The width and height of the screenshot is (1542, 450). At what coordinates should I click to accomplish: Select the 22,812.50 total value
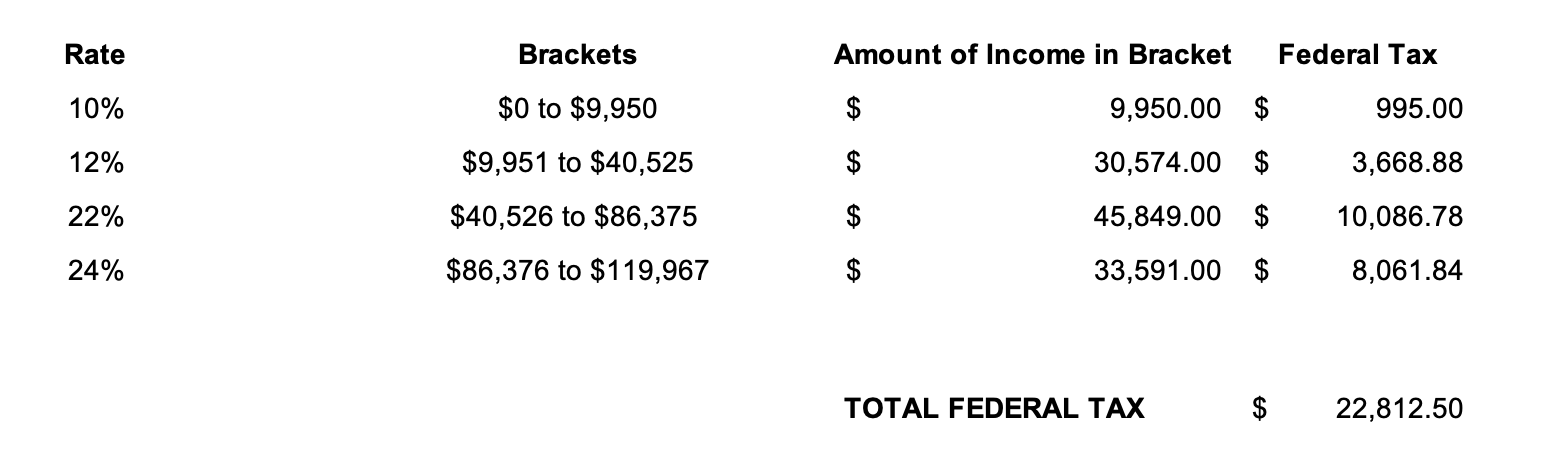[1400, 409]
